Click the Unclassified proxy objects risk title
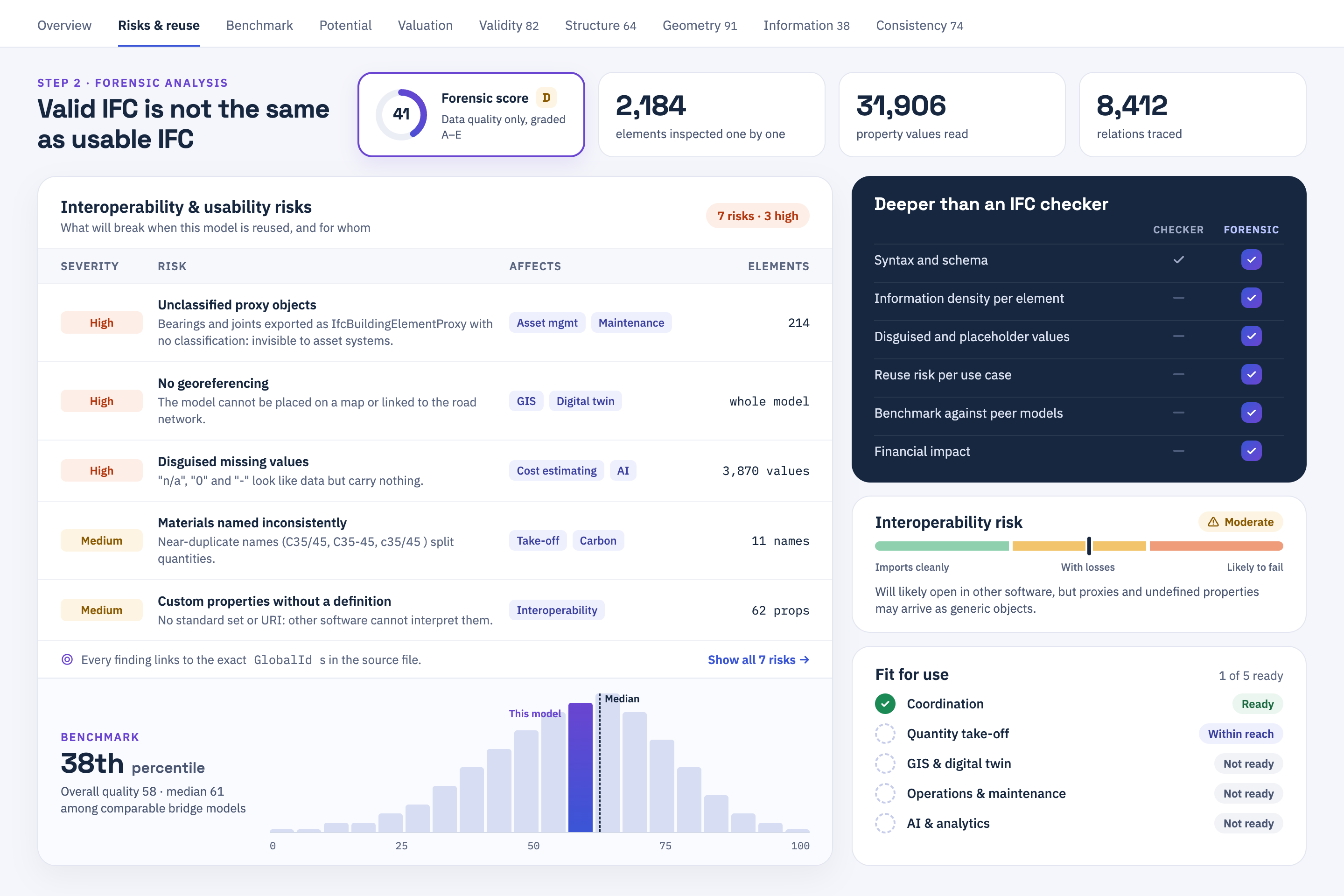The image size is (1344, 896). click(x=237, y=305)
